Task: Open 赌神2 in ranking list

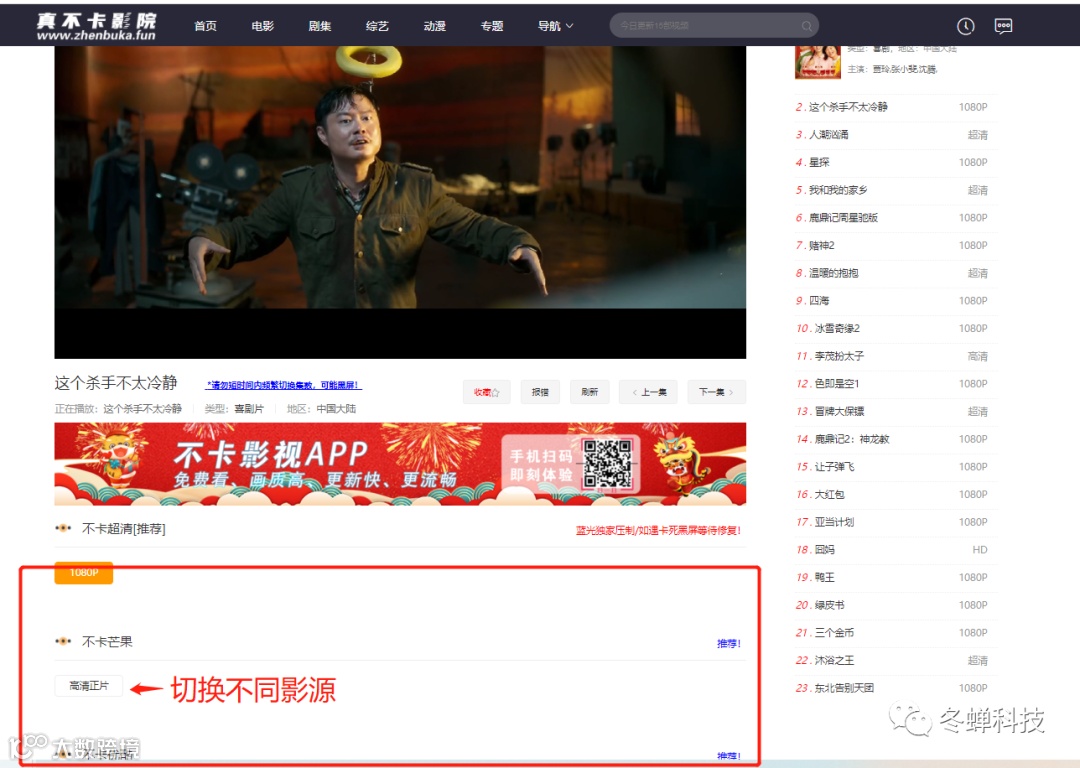Action: tap(822, 245)
